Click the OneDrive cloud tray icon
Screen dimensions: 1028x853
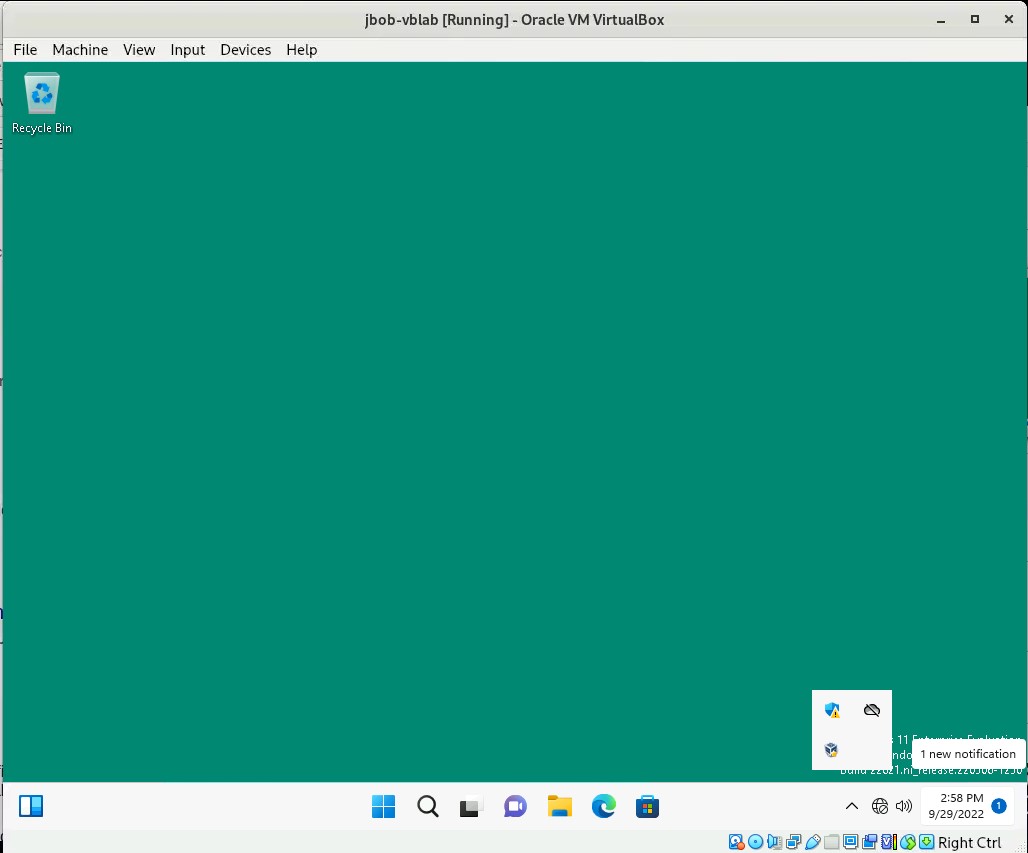[x=872, y=710]
